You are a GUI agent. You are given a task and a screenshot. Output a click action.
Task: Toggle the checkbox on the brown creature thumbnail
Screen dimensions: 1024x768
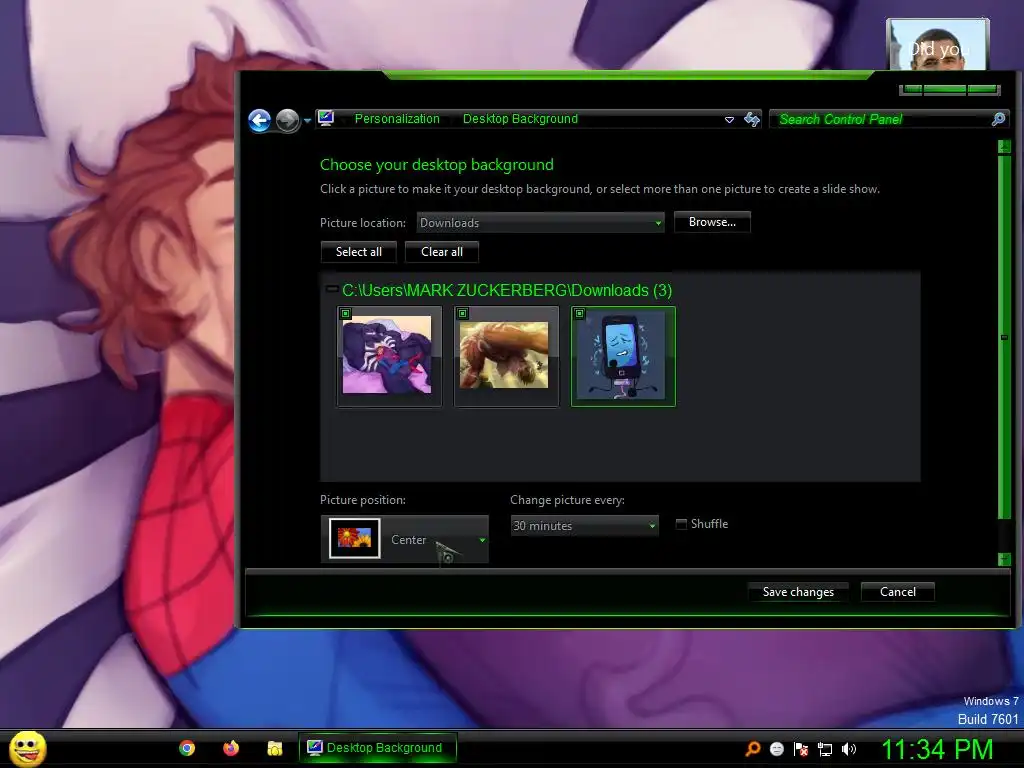click(x=462, y=313)
